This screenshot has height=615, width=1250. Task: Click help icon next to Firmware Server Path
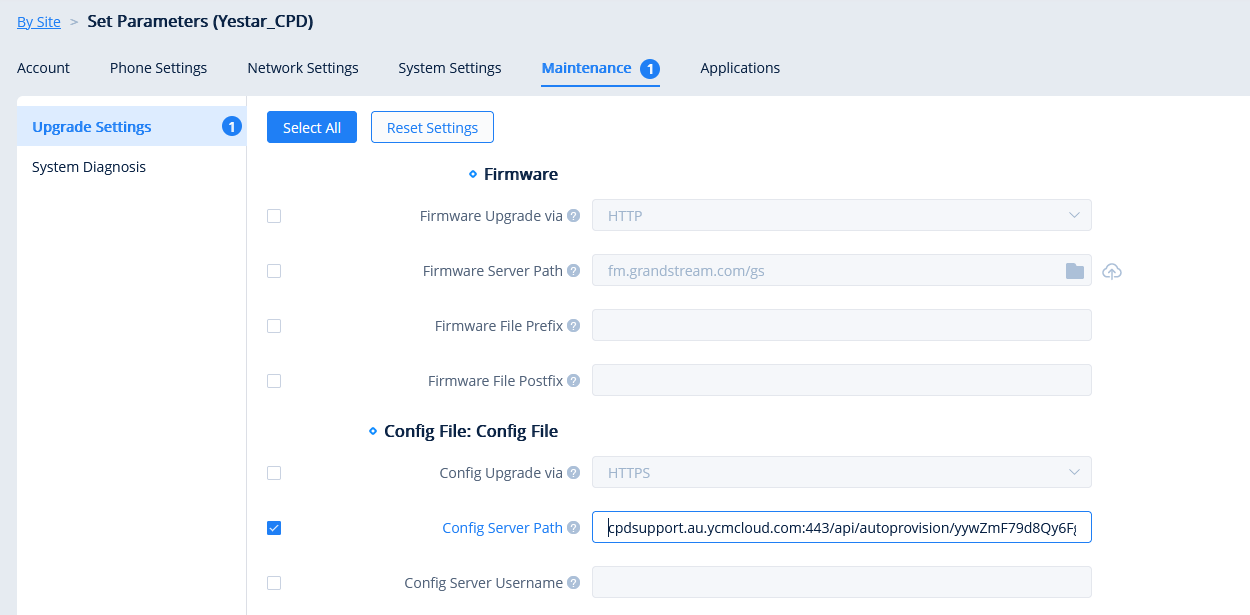(x=574, y=271)
